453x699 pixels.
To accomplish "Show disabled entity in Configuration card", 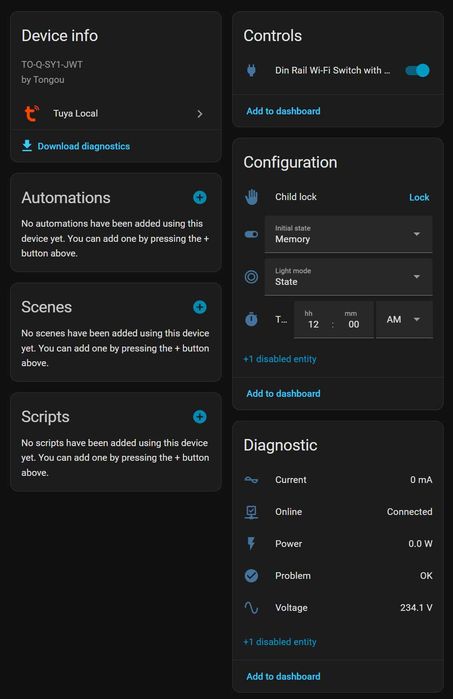I will click(x=280, y=359).
